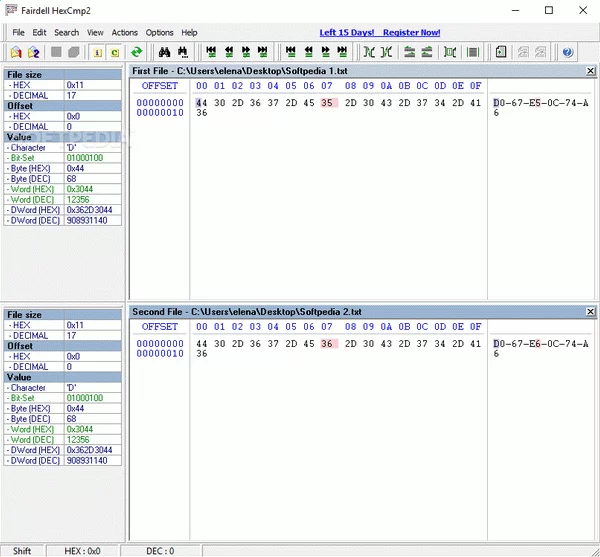Open the File menu
The image size is (600, 557).
(18, 33)
